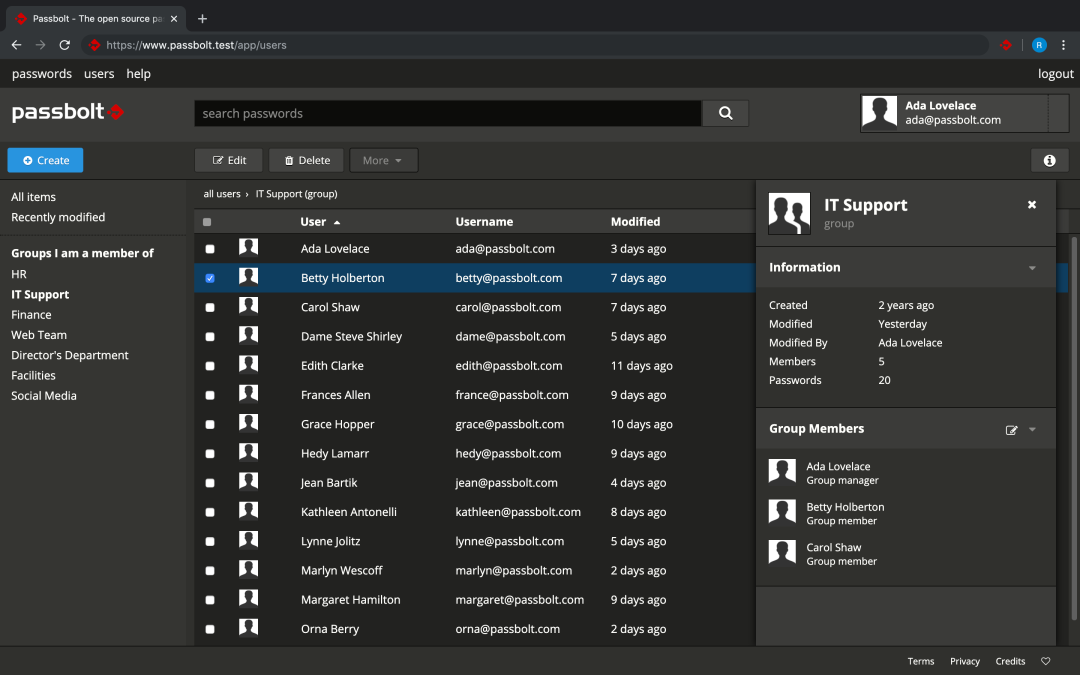Viewport: 1080px width, 675px height.
Task: Click the Create button
Action: [x=45, y=160]
